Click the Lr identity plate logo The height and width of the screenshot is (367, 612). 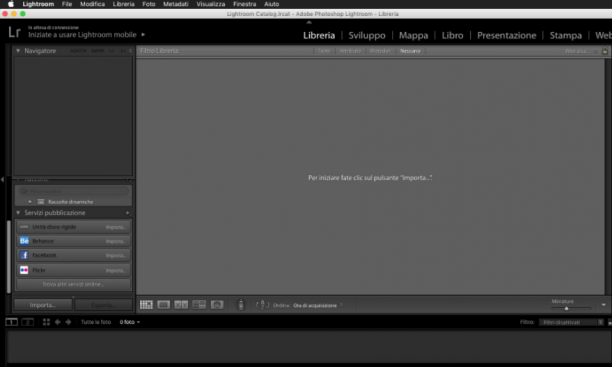14,32
